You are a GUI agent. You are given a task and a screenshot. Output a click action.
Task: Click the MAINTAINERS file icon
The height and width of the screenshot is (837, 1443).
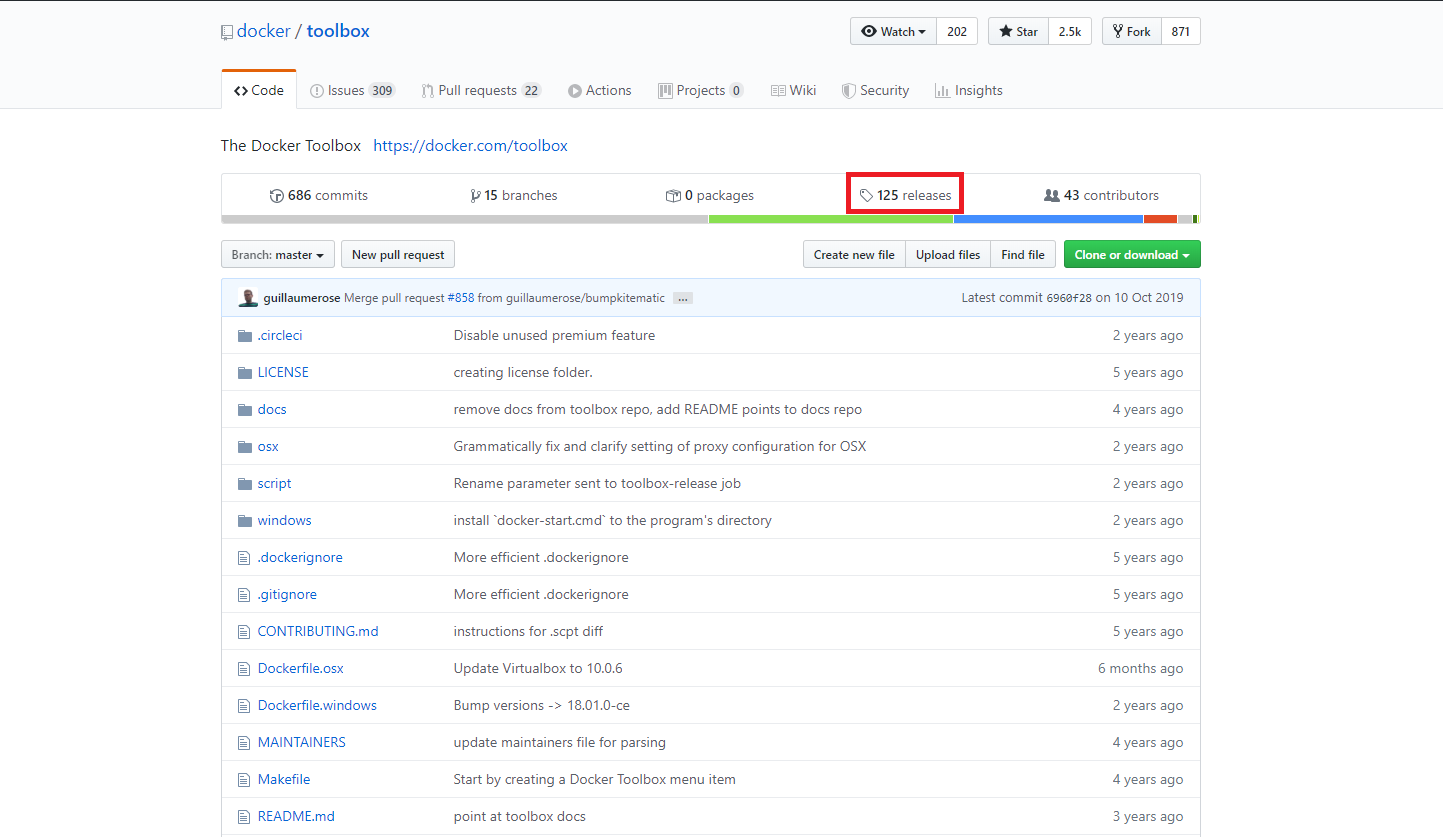point(243,743)
